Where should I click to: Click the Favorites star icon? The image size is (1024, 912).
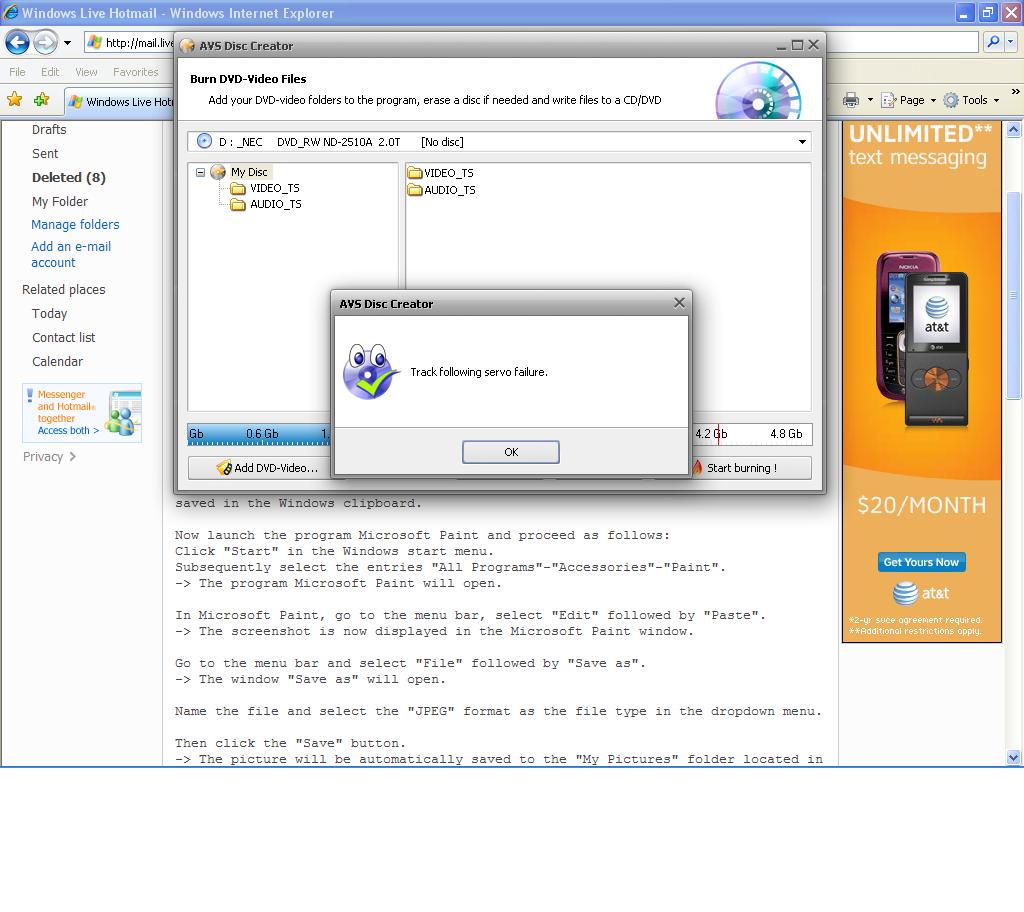pos(15,100)
